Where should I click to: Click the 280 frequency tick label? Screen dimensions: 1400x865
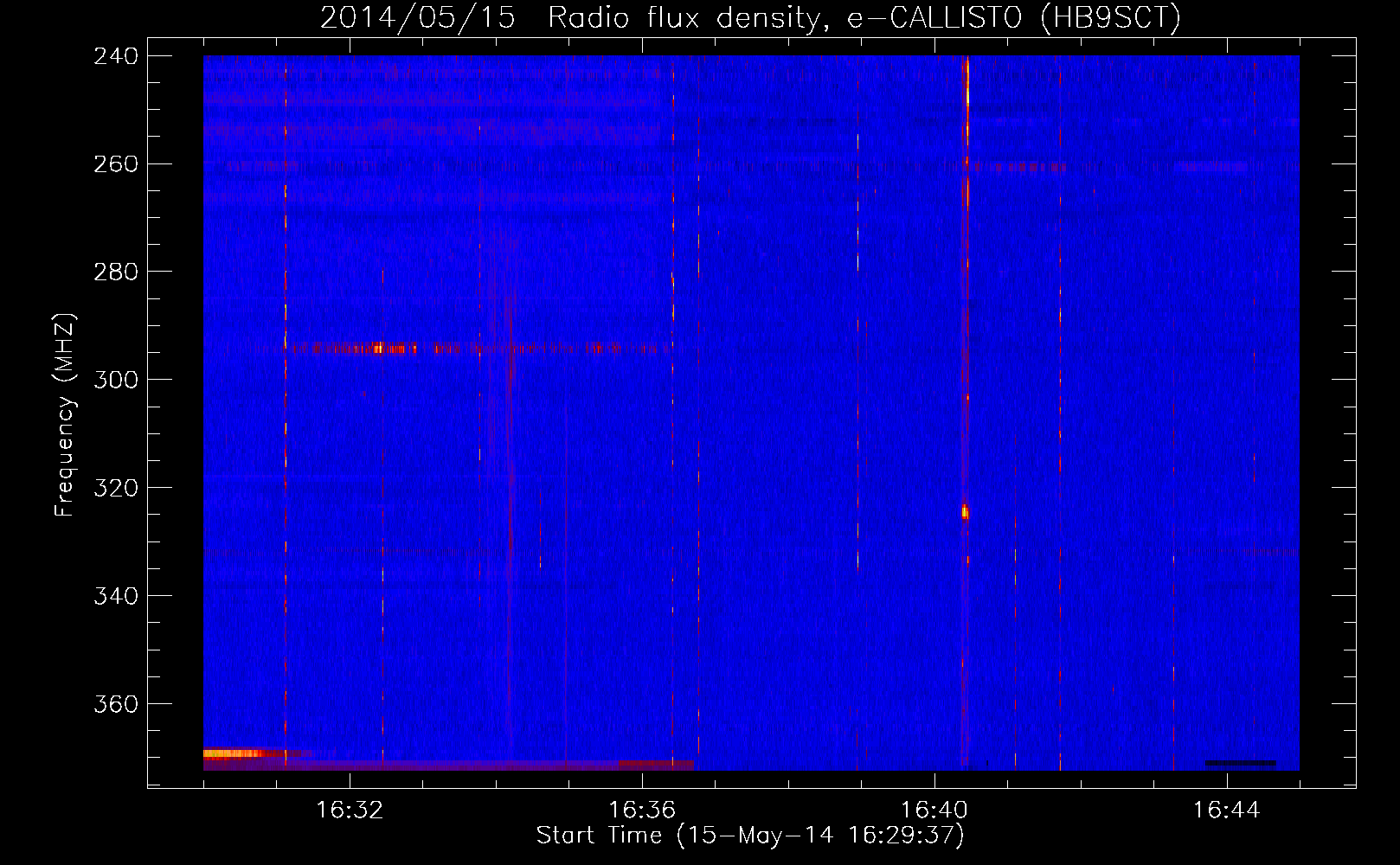116,272
